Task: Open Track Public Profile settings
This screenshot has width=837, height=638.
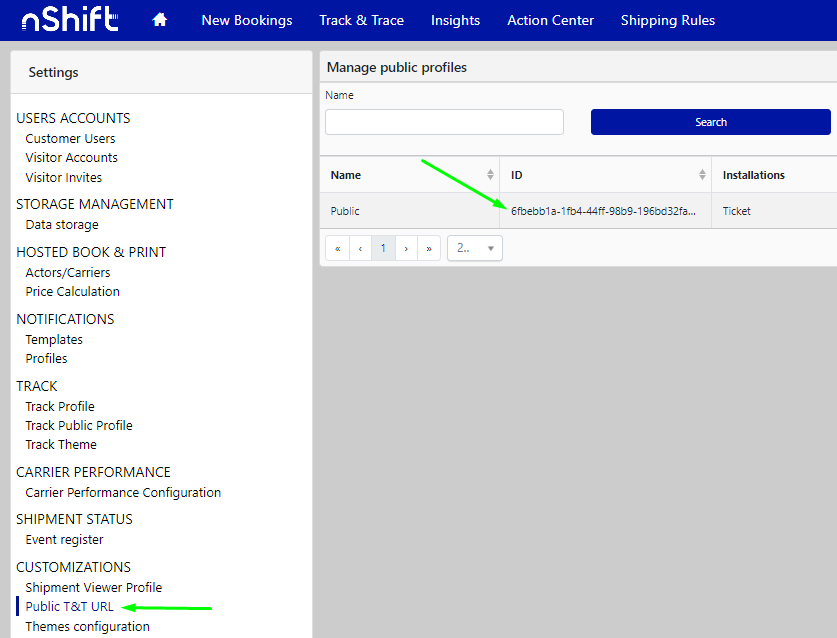Action: [79, 426]
